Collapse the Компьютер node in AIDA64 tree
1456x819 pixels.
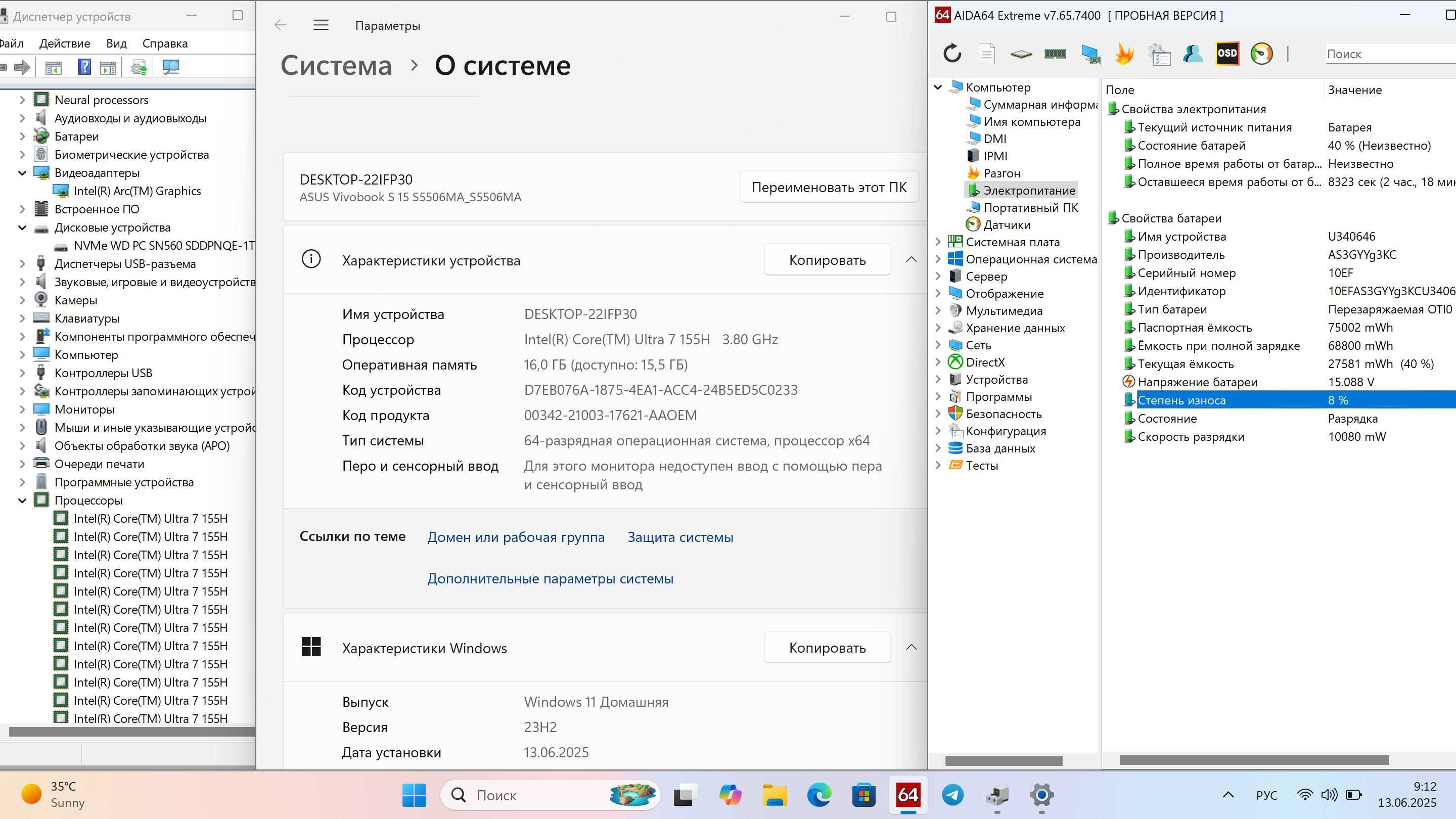pyautogui.click(x=938, y=87)
